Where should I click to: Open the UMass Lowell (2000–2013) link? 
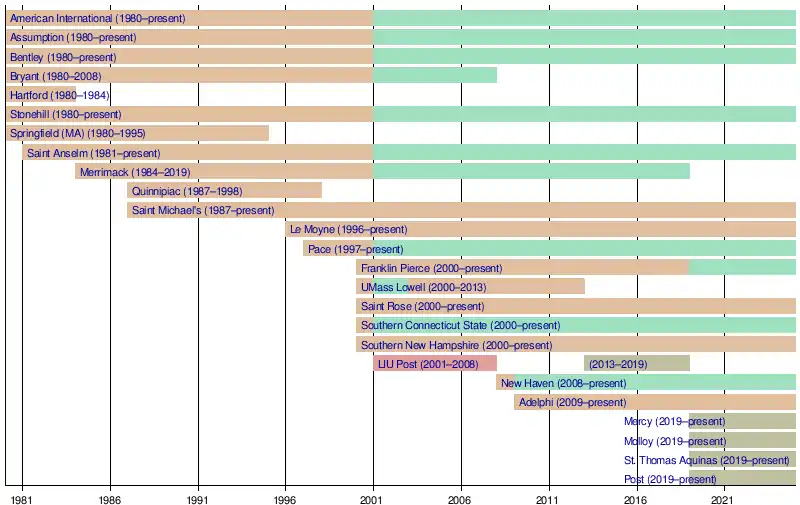423,287
